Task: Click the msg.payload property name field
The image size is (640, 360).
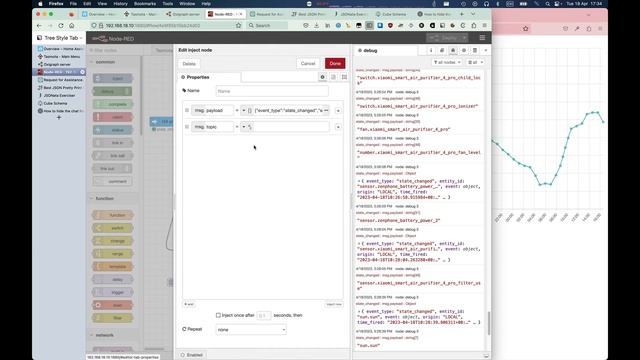Action: click(x=212, y=111)
